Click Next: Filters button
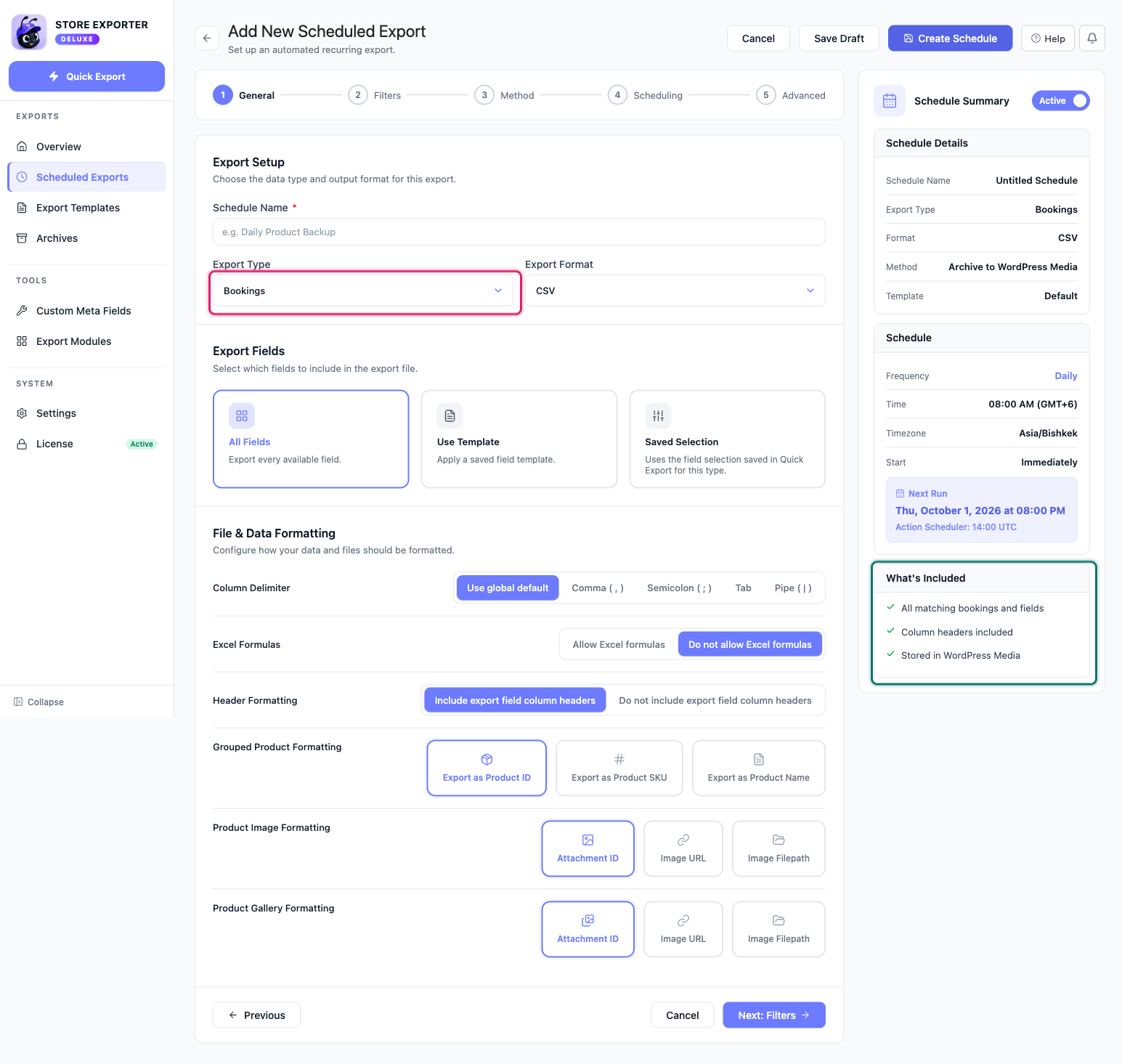This screenshot has height=1064, width=1122. [x=774, y=1015]
